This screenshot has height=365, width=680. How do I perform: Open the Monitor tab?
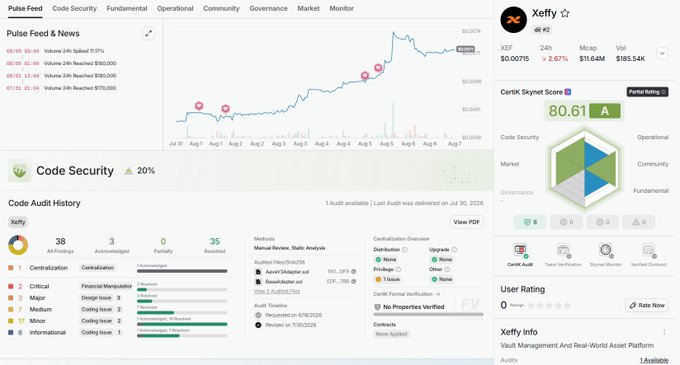(341, 8)
